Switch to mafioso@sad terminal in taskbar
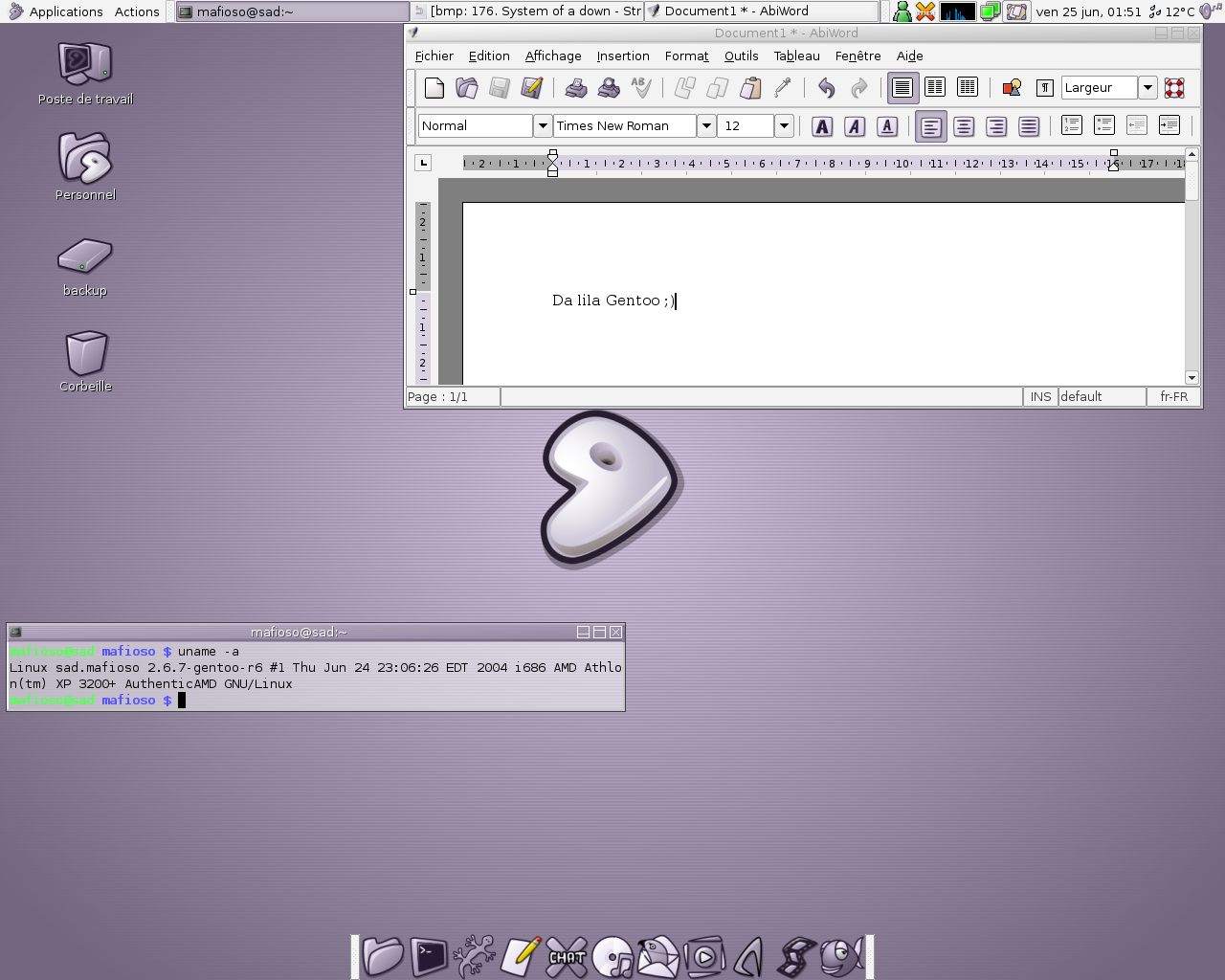Screen dimensions: 1225x980 (293, 11)
